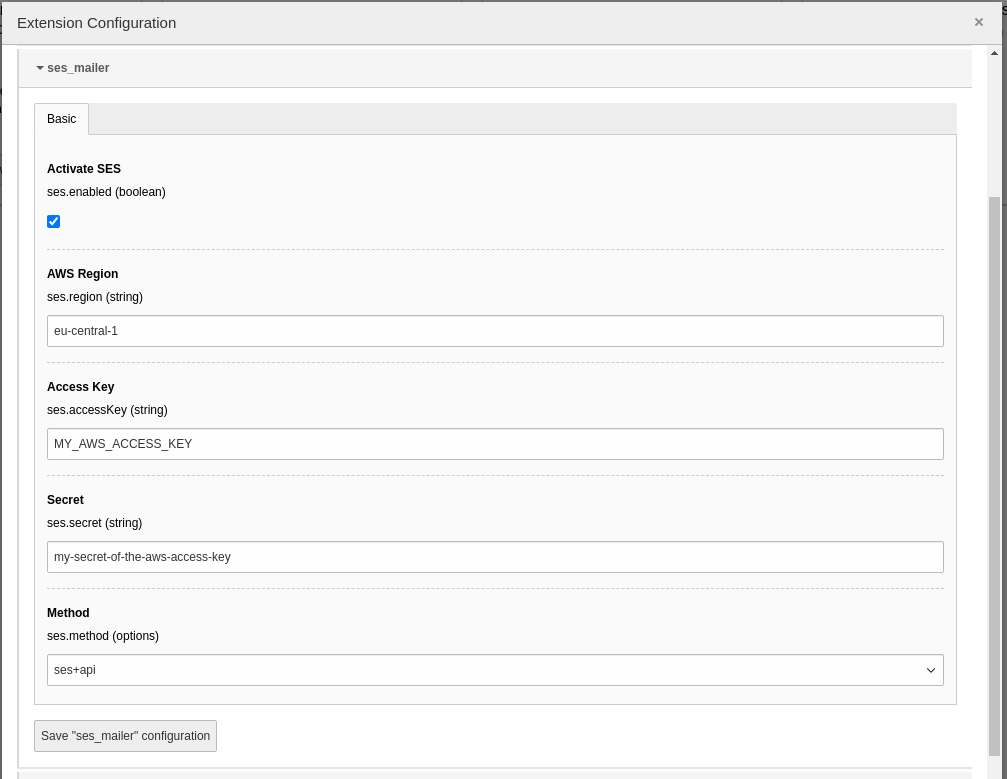Click the "ses.enabled (boolean)" text
Viewport: 1007px width, 779px height.
107,192
